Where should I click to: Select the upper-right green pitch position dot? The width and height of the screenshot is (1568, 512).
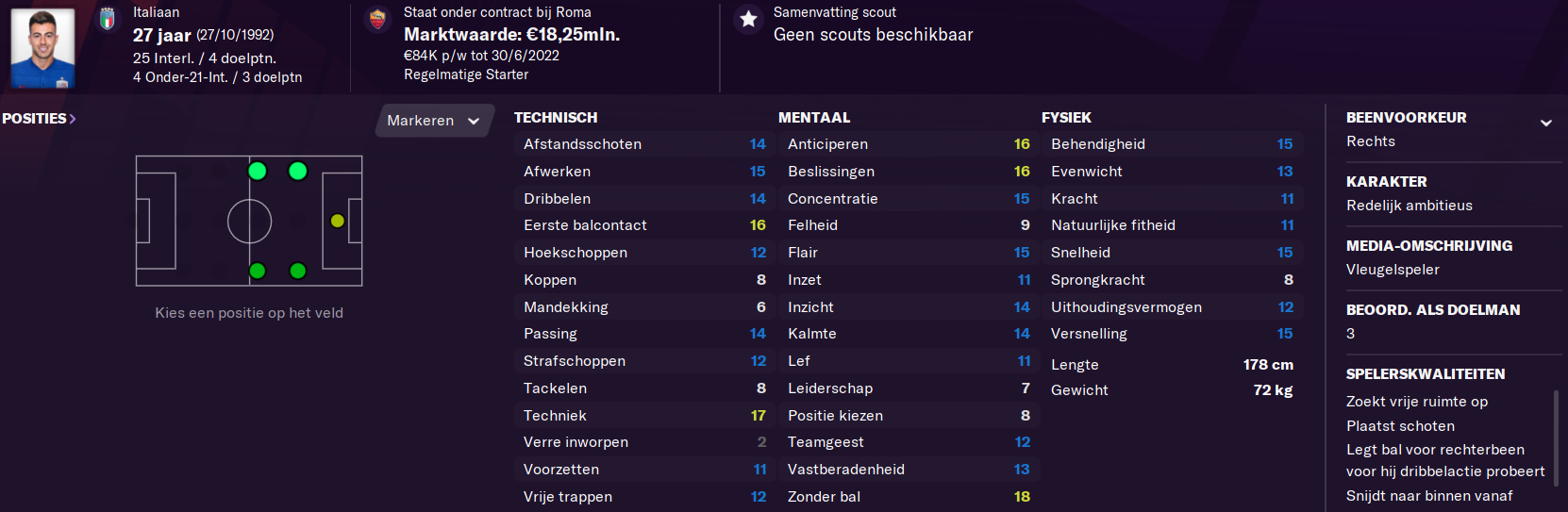[298, 171]
